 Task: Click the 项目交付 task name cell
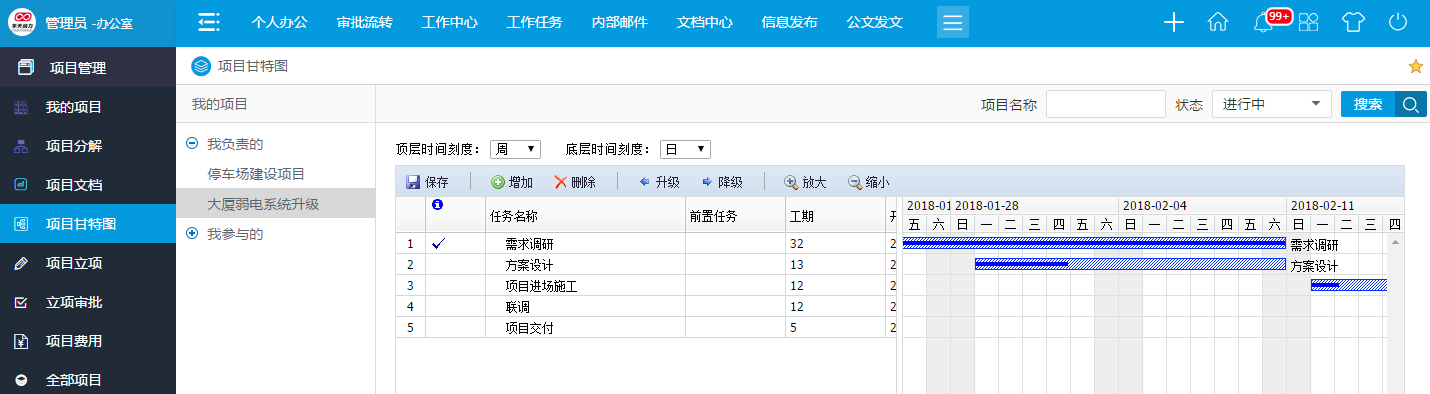pos(585,327)
